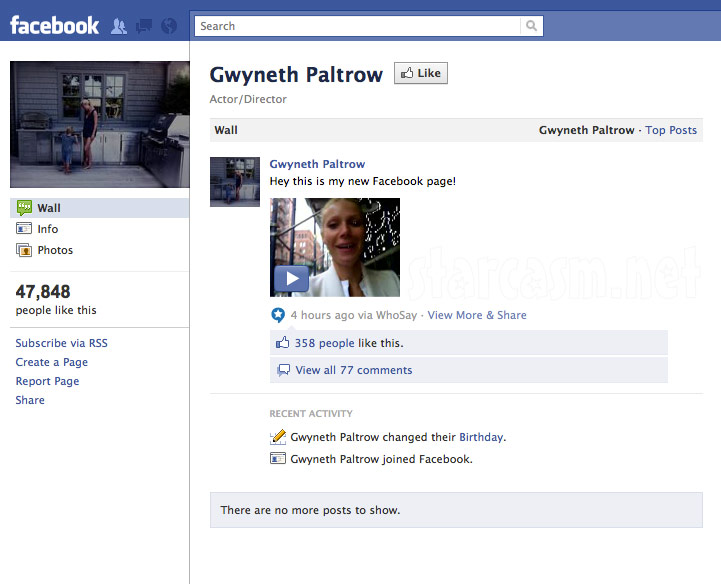This screenshot has width=721, height=584.
Task: Click Create a Page link
Action: [x=52, y=362]
